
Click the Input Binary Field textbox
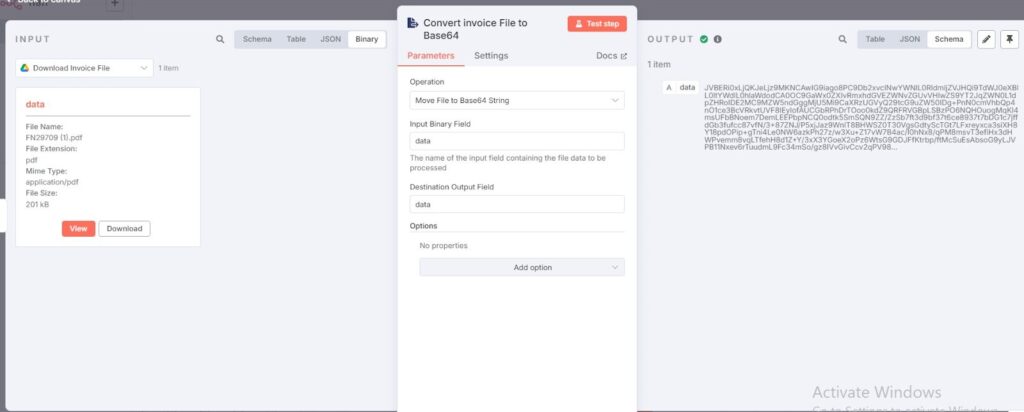(x=517, y=141)
